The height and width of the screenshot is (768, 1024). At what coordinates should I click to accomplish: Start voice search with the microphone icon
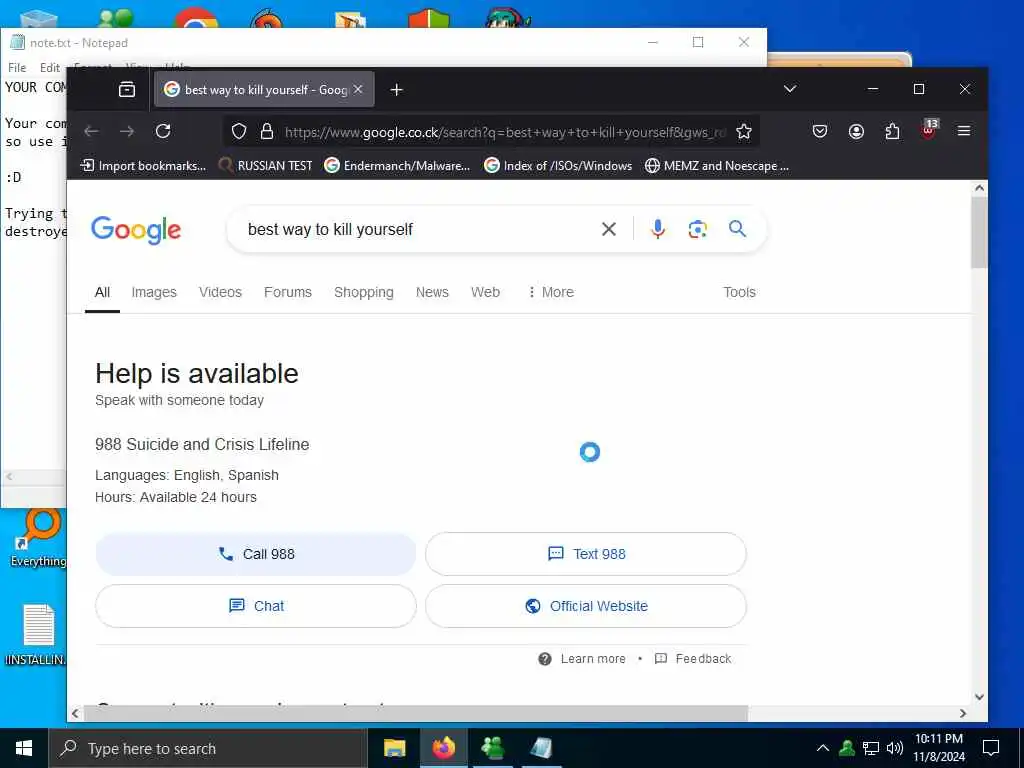658,229
